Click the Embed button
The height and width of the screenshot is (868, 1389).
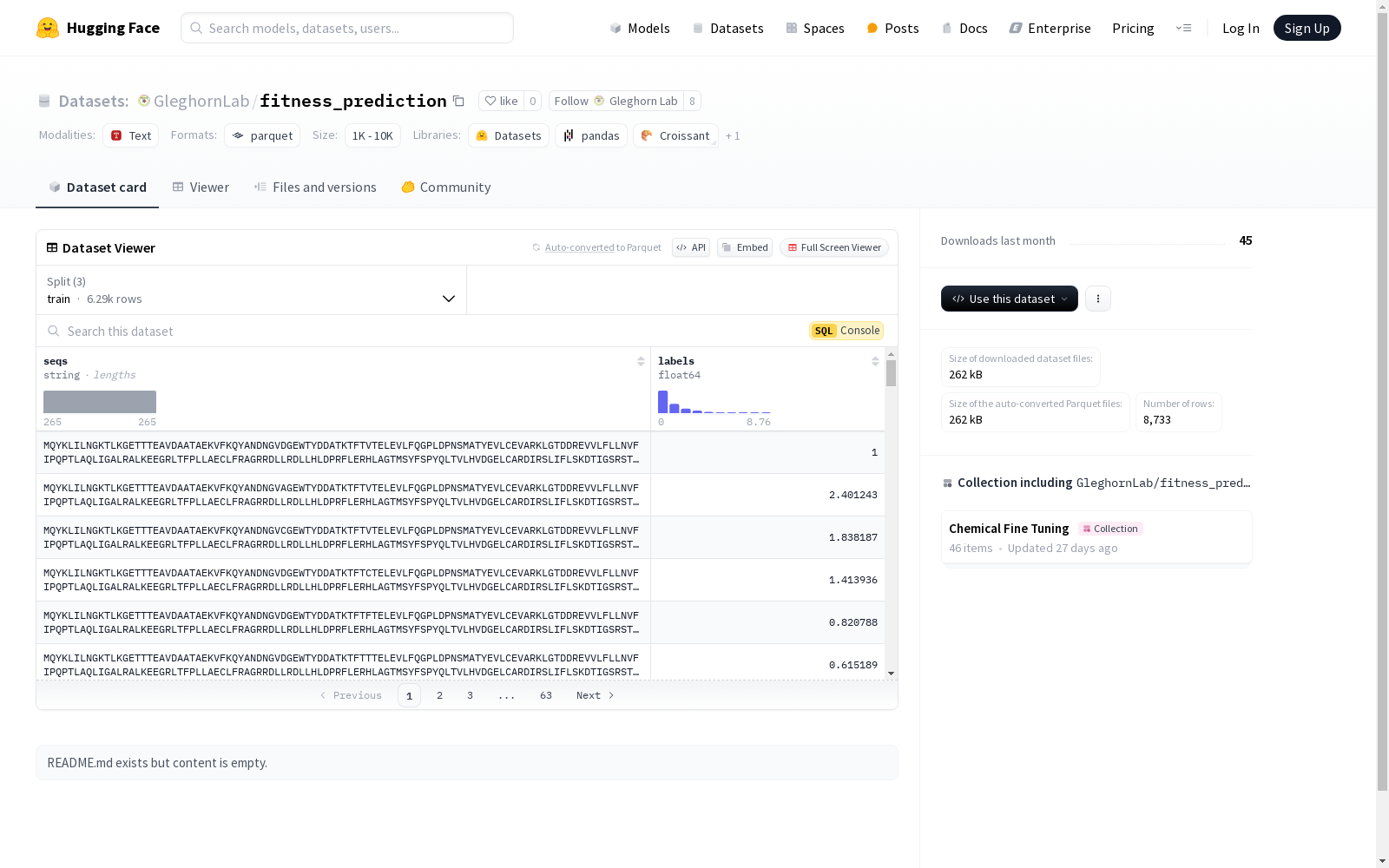point(745,247)
